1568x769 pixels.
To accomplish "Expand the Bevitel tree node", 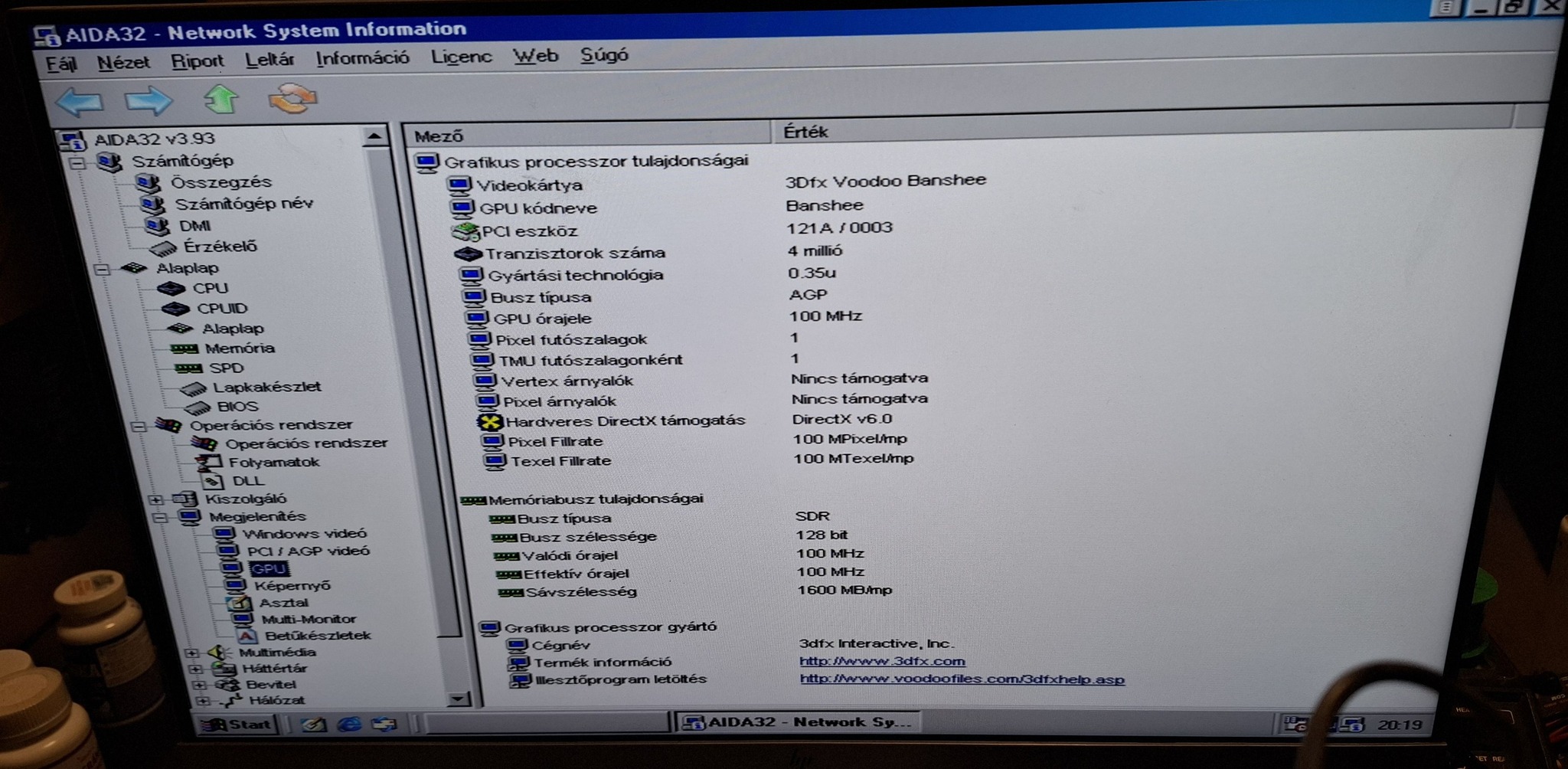I will (x=198, y=686).
